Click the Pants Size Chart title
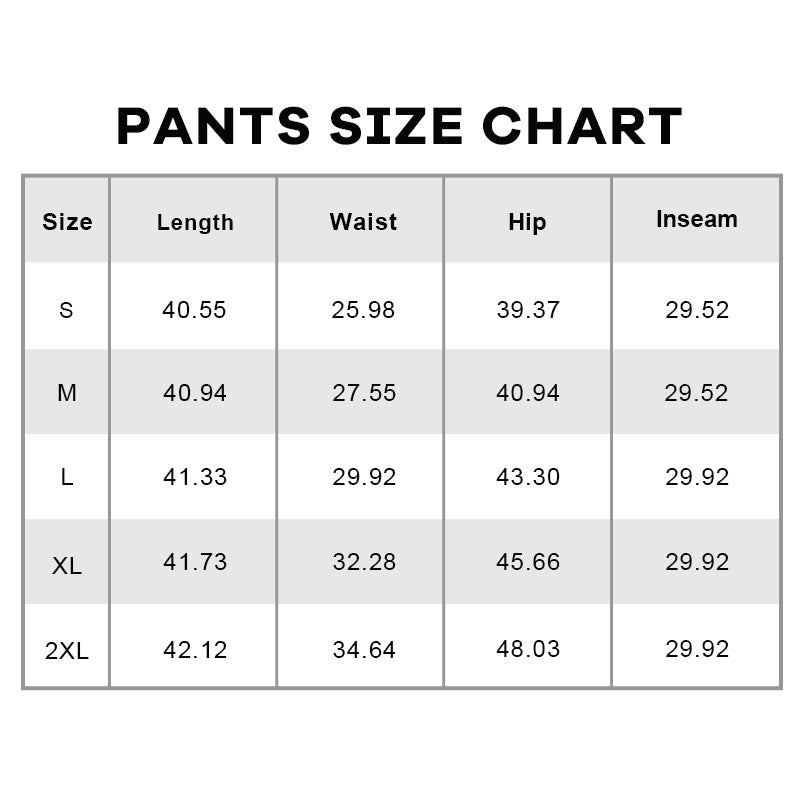The height and width of the screenshot is (800, 800). pos(399,127)
